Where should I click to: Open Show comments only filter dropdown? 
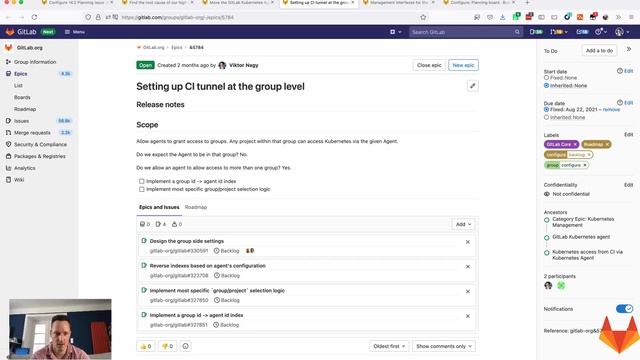(x=444, y=346)
